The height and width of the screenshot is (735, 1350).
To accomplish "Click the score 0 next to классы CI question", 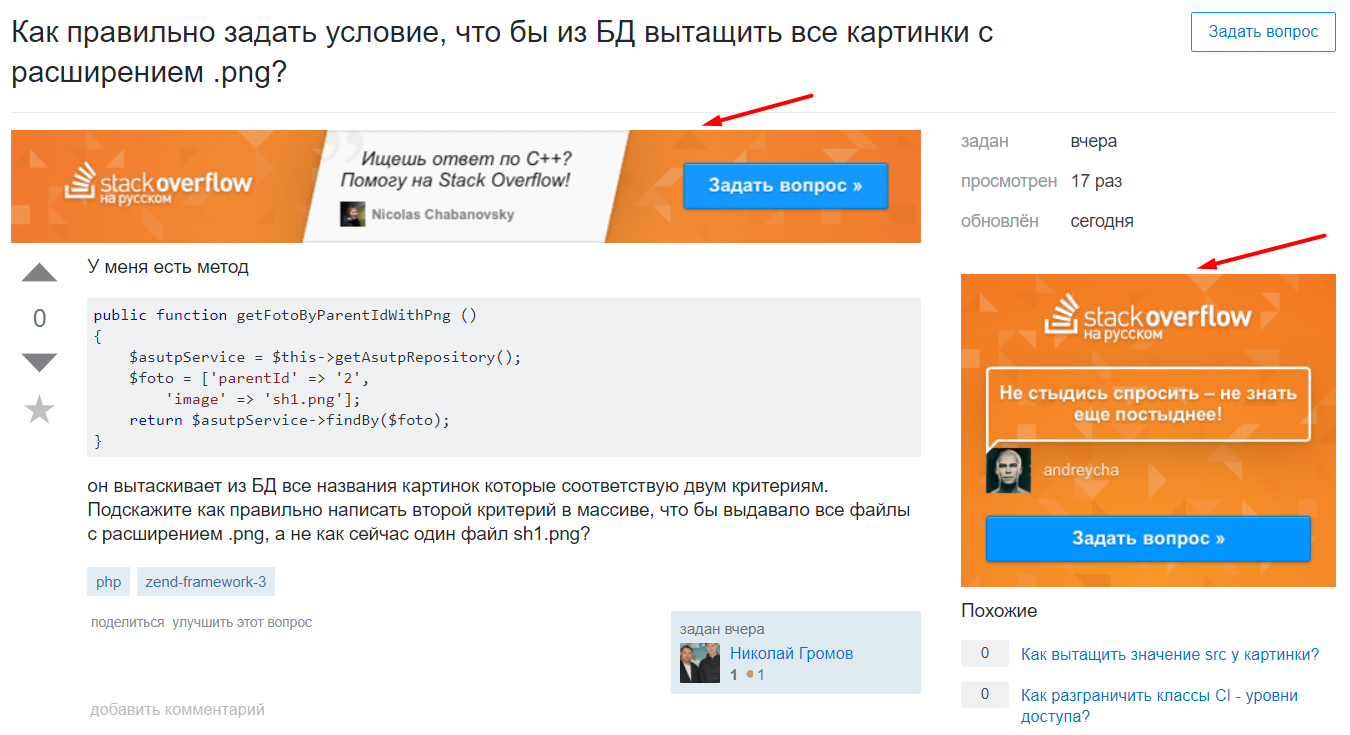I will 985,694.
